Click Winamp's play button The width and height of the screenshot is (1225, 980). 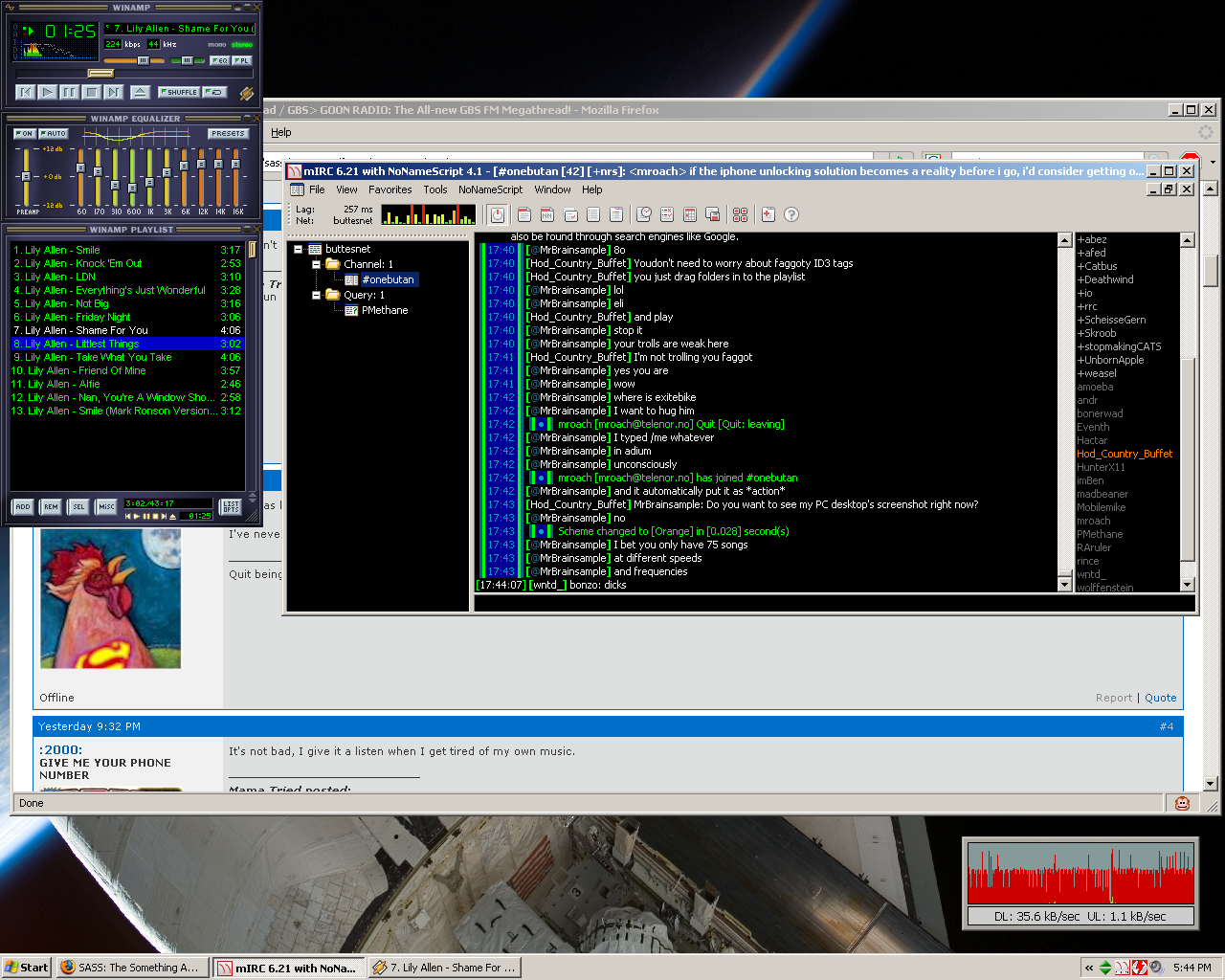coord(48,92)
